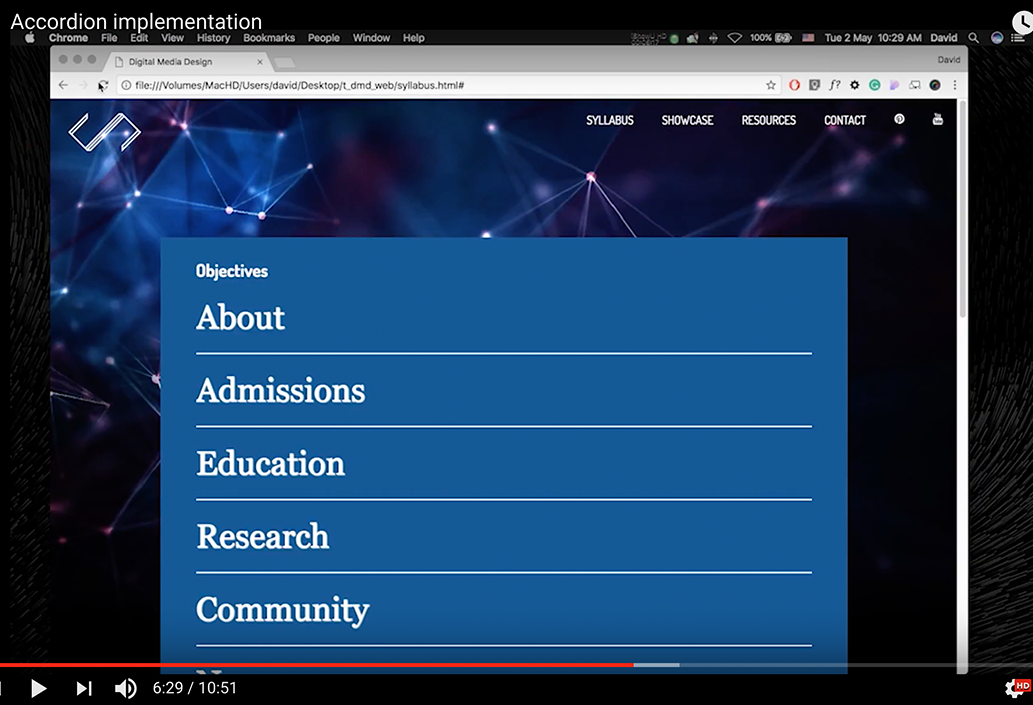Open the Grammarly extension icon
The image size is (1033, 705).
point(874,86)
